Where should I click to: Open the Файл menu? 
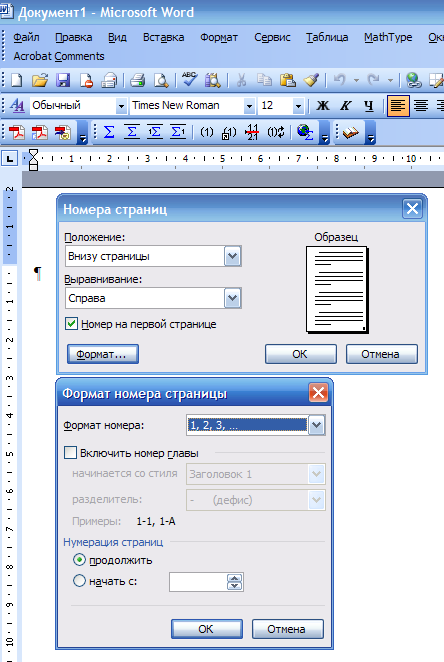click(x=26, y=37)
